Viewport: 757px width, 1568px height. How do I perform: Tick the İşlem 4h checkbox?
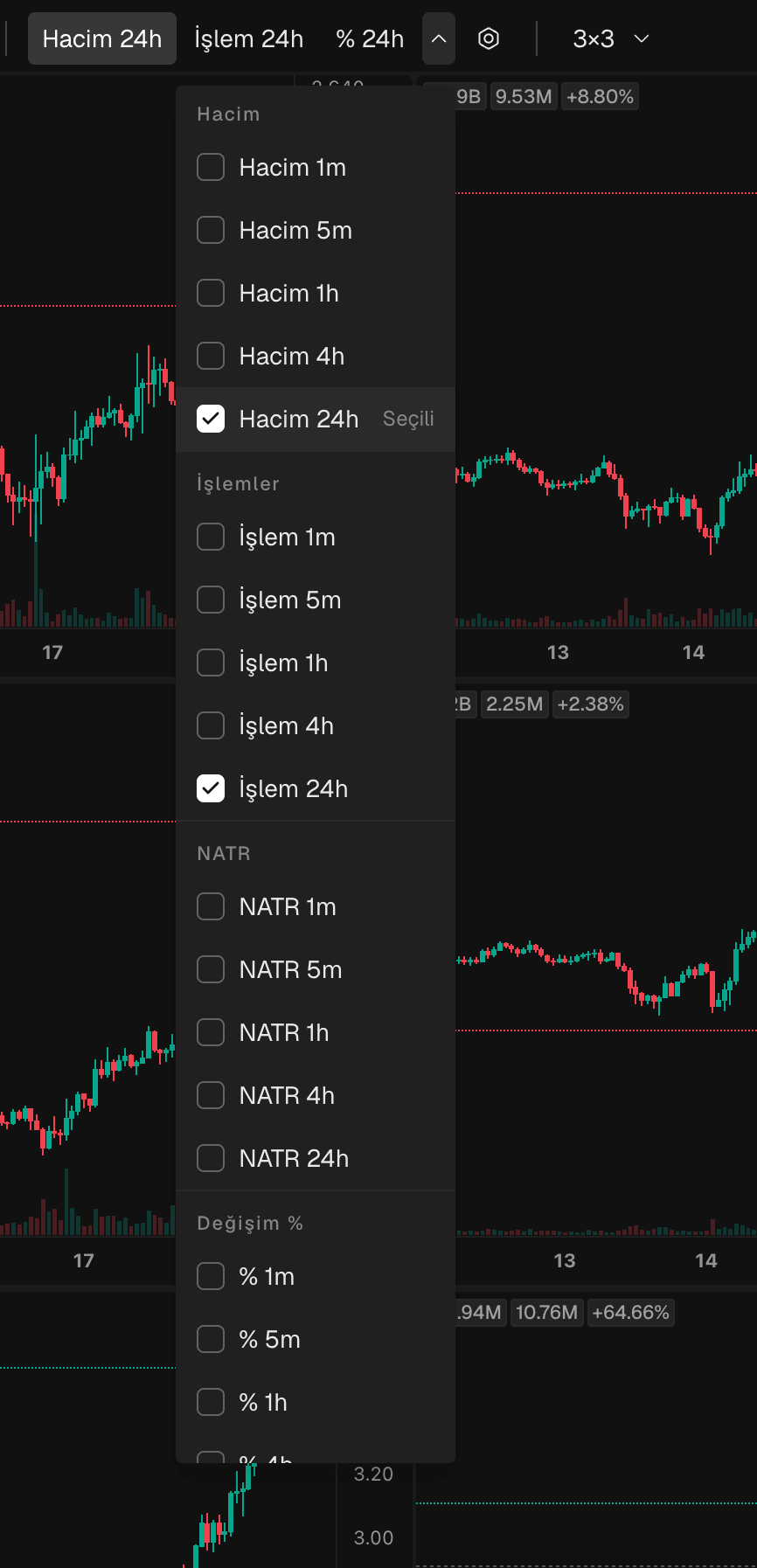pos(211,725)
